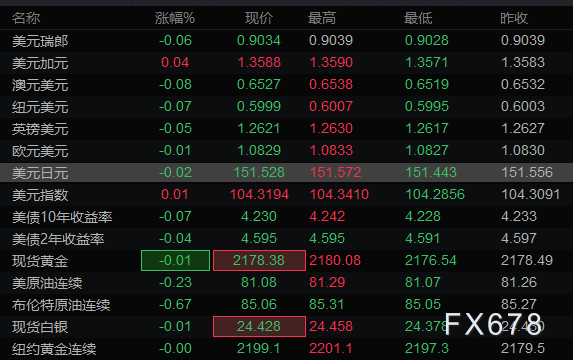The height and width of the screenshot is (360, 573).
Task: Click the 最高 column header
Action: (x=322, y=18)
